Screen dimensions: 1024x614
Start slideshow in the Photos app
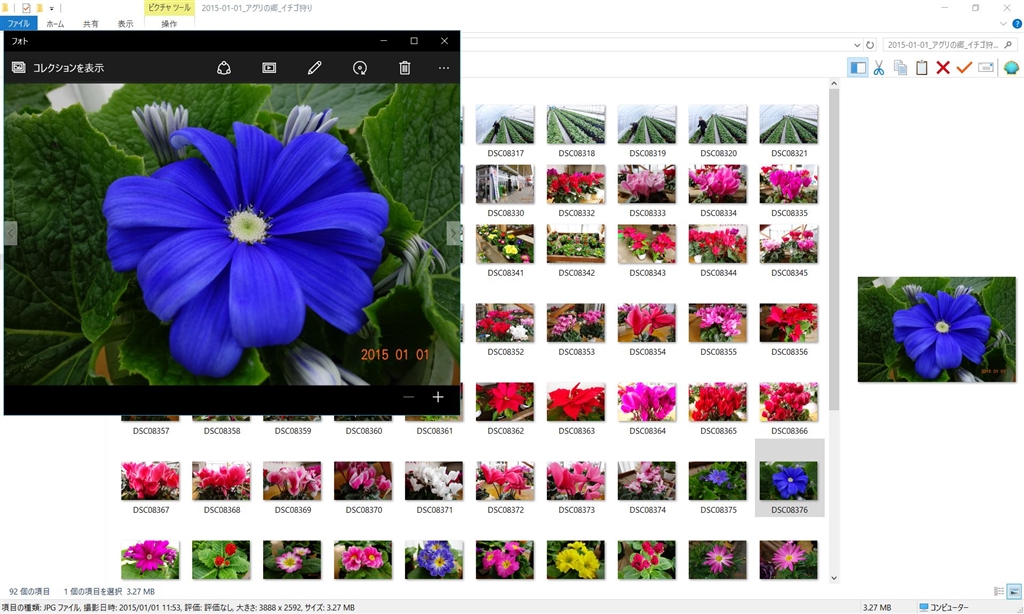click(269, 68)
